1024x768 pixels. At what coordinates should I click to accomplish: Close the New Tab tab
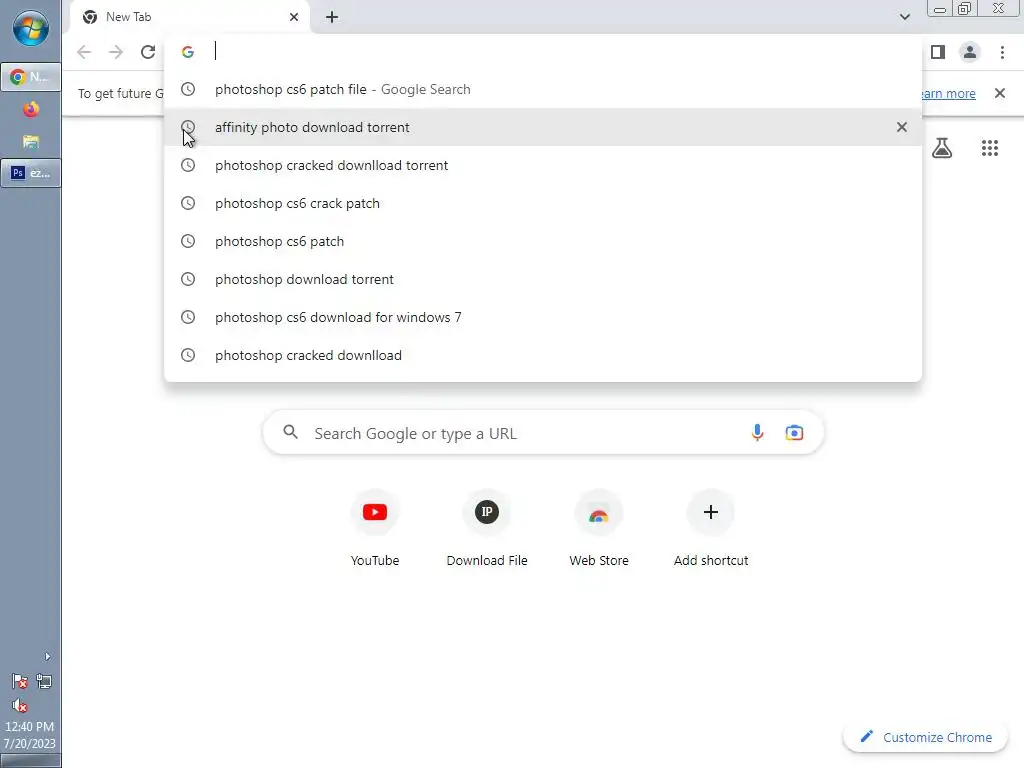[294, 17]
